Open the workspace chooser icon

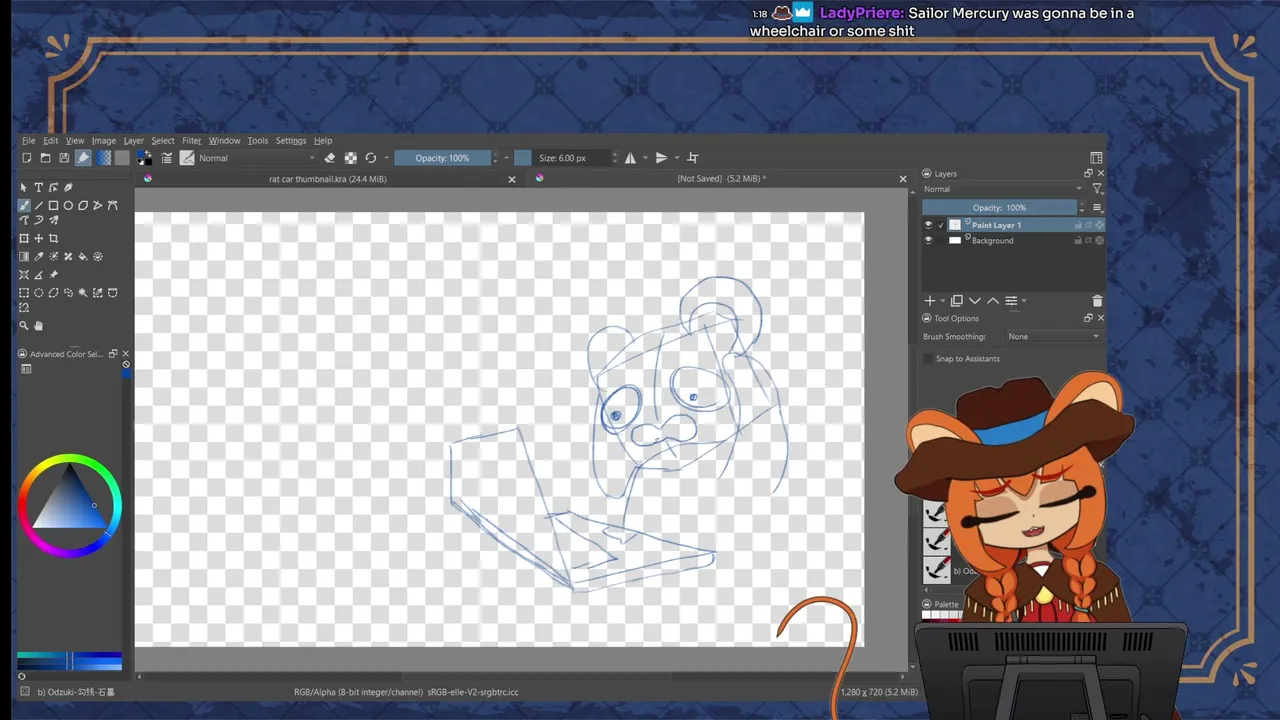click(x=1097, y=158)
